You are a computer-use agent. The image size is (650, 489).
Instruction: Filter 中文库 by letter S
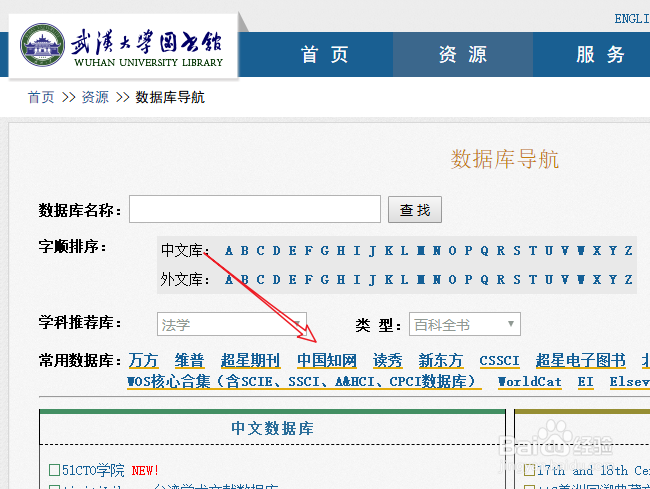[517, 251]
